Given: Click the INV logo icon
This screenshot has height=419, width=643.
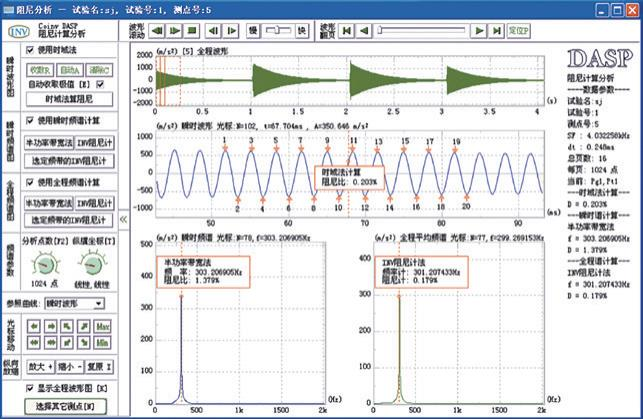Looking at the screenshot, I should tap(16, 31).
